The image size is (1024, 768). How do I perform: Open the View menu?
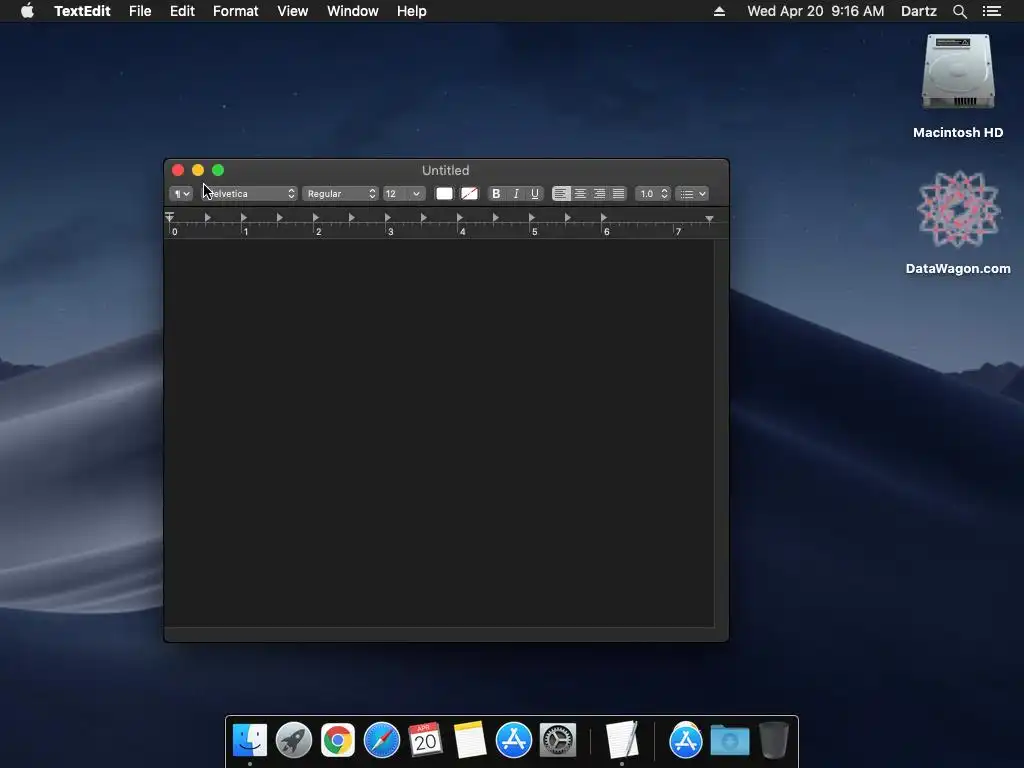pyautogui.click(x=293, y=11)
